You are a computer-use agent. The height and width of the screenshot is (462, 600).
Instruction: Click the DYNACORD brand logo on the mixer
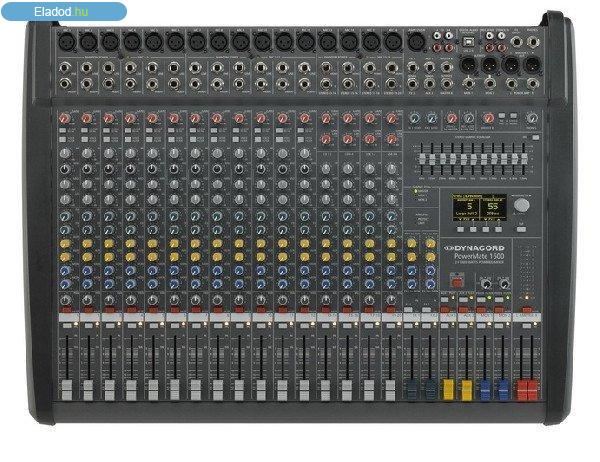[474, 248]
